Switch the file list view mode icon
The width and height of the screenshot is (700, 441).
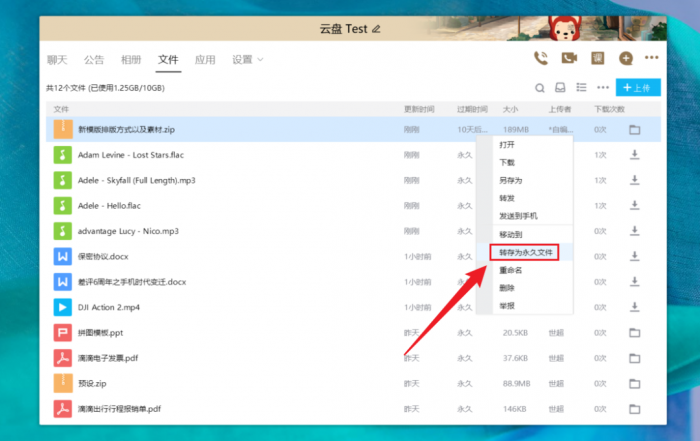coord(582,88)
